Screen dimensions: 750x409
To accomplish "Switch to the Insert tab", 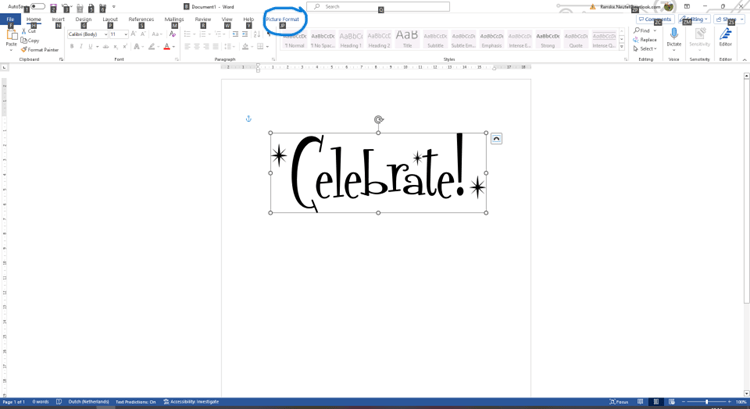I will 58,19.
